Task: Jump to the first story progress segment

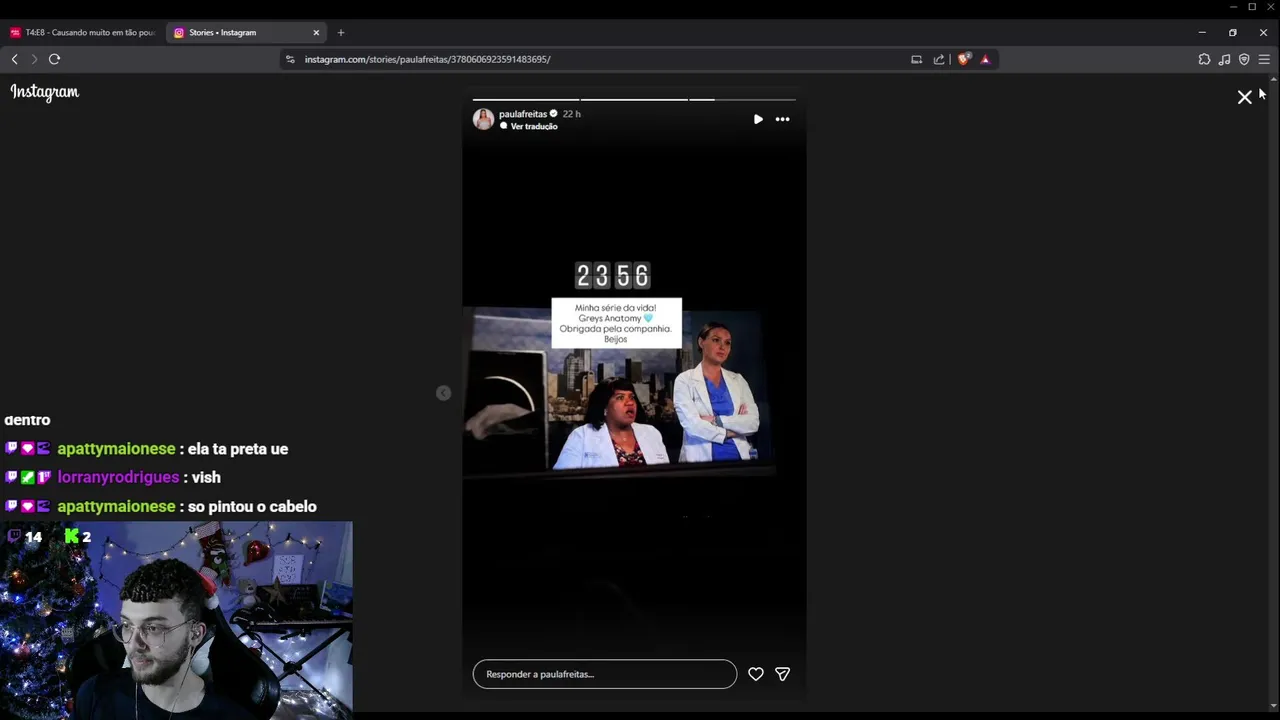Action: pos(526,99)
